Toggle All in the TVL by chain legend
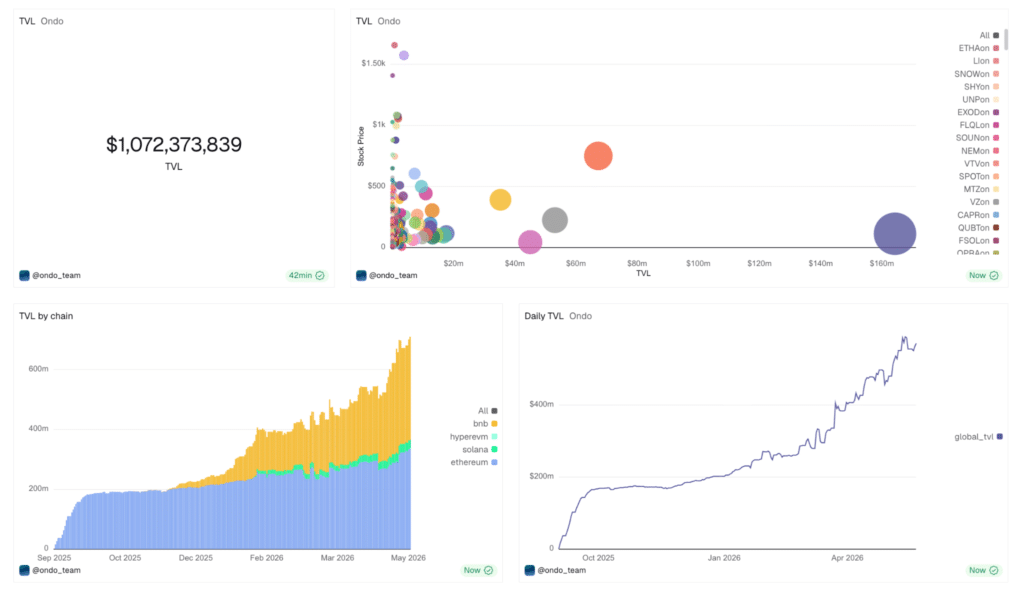 point(488,411)
